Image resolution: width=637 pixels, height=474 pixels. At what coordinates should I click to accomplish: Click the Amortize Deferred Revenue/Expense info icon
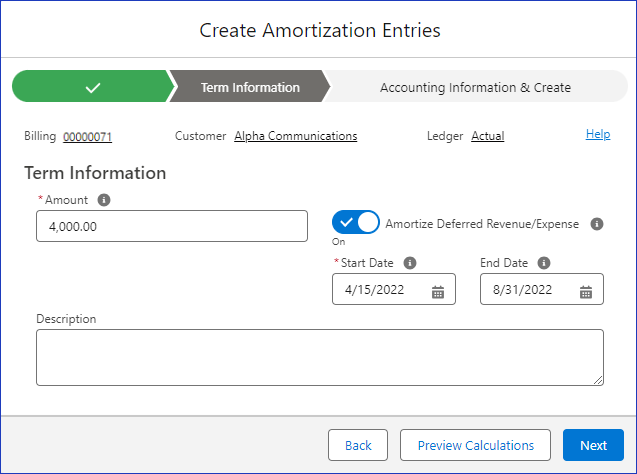point(596,224)
